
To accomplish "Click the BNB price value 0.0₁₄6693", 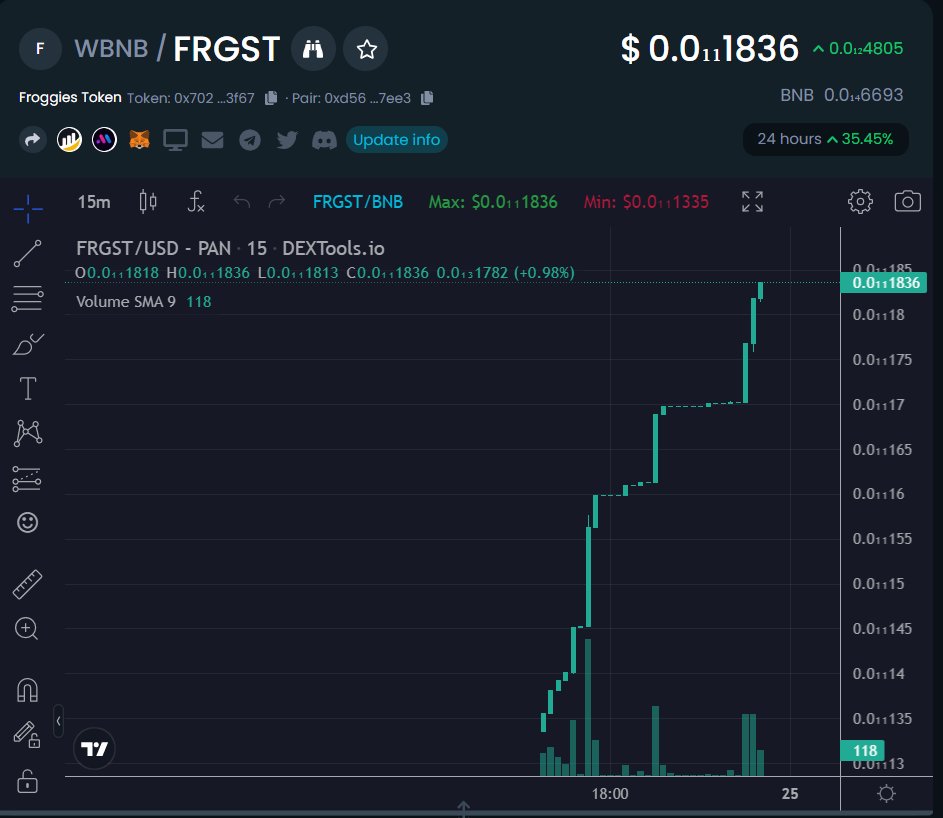I will pos(863,95).
